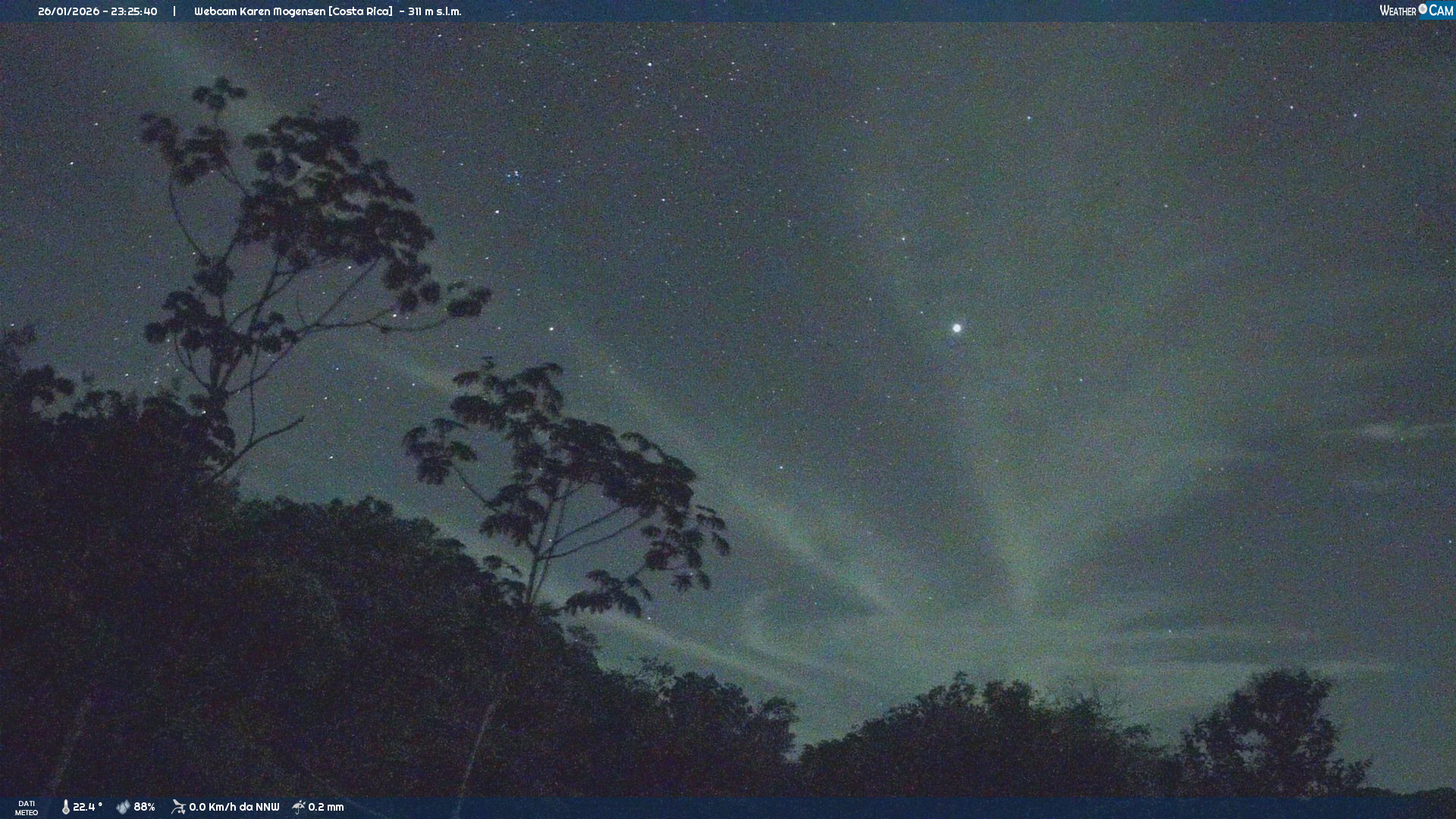Screen dimensions: 1456x819
Task: Click the thermometer temperature icon
Action: coord(66,807)
